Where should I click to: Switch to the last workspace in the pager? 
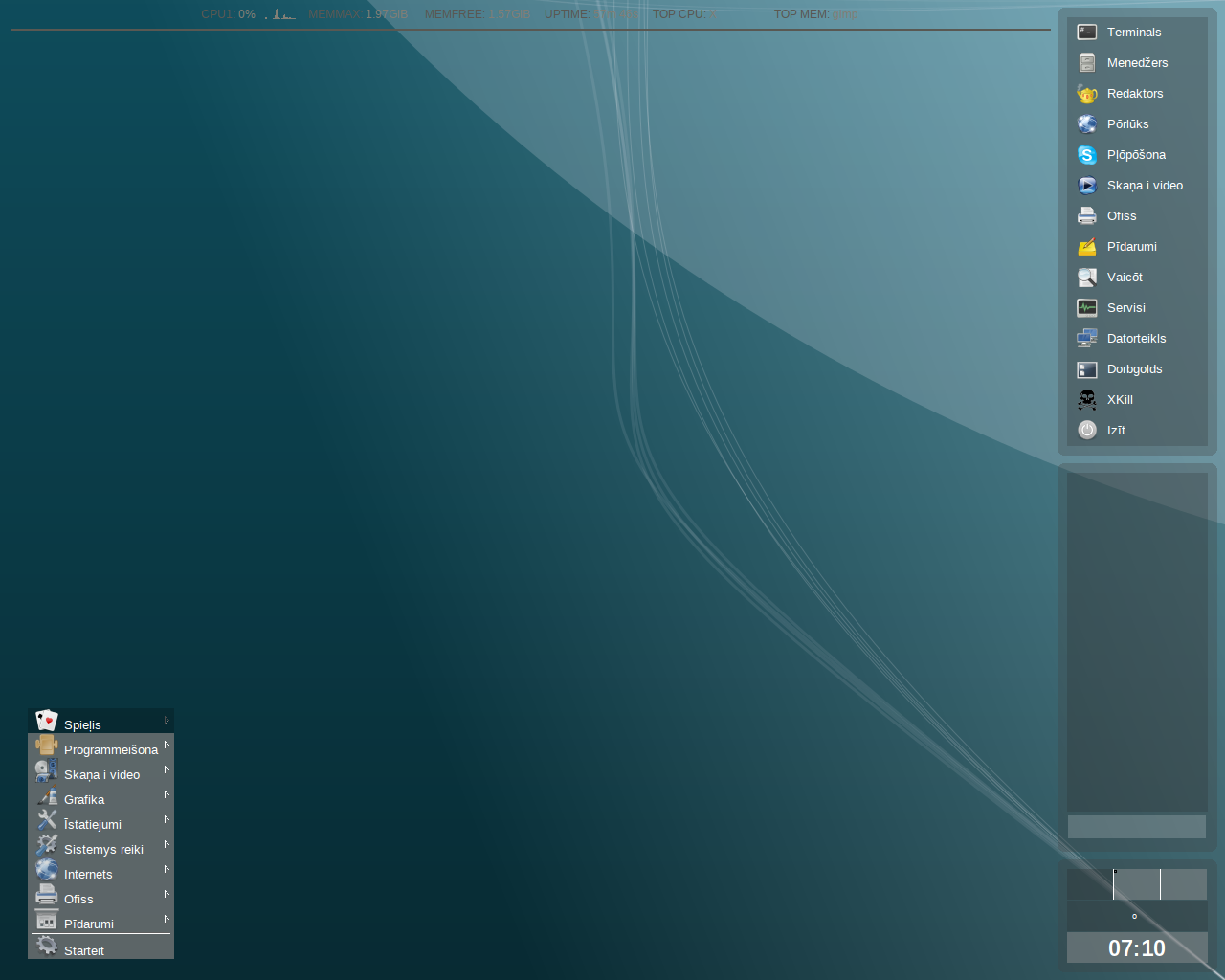coord(1184,884)
